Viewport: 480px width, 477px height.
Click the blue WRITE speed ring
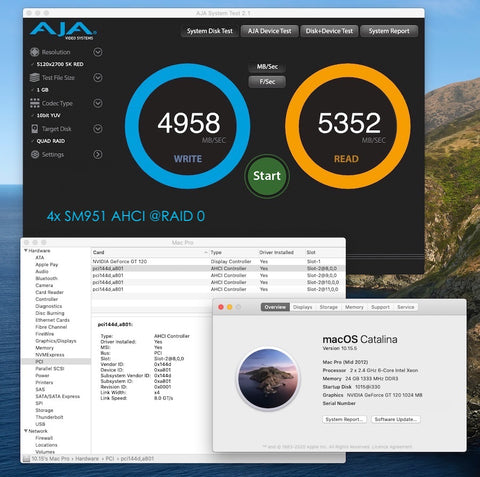pyautogui.click(x=187, y=126)
